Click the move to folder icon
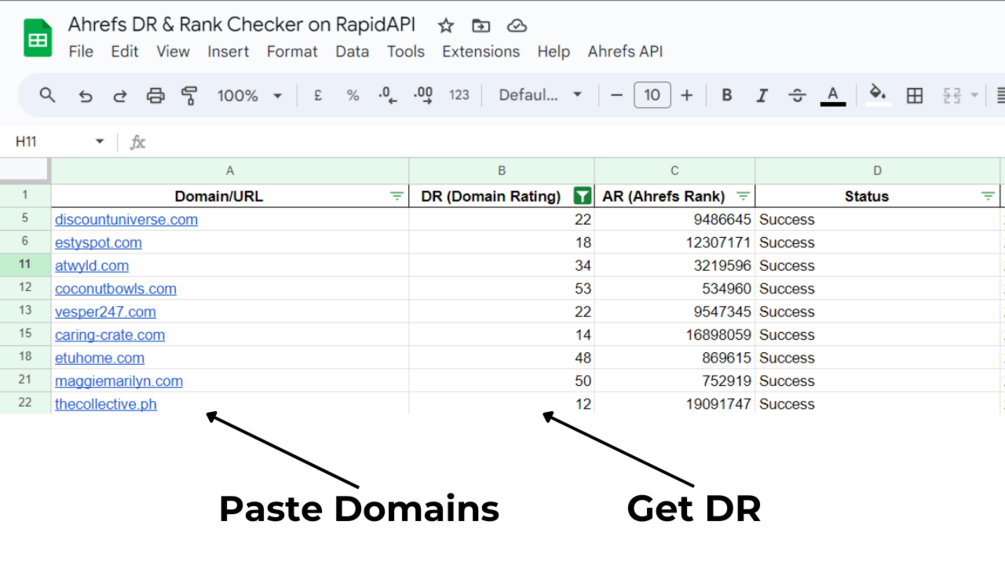This screenshot has height=565, width=1005. point(481,26)
